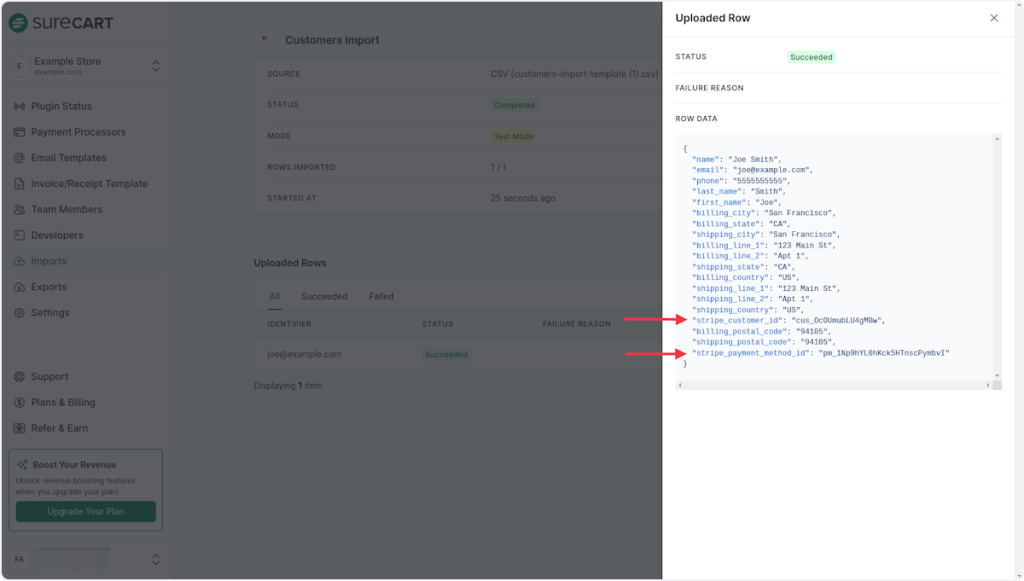Select the All rows tab
1024x581 pixels.
click(x=274, y=297)
